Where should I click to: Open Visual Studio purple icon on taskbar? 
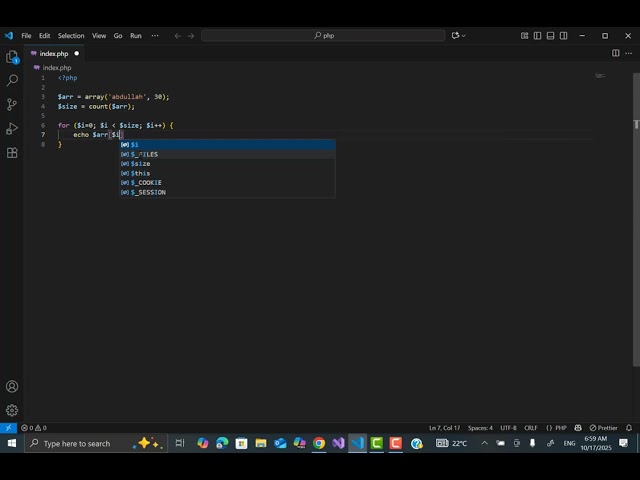click(338, 443)
